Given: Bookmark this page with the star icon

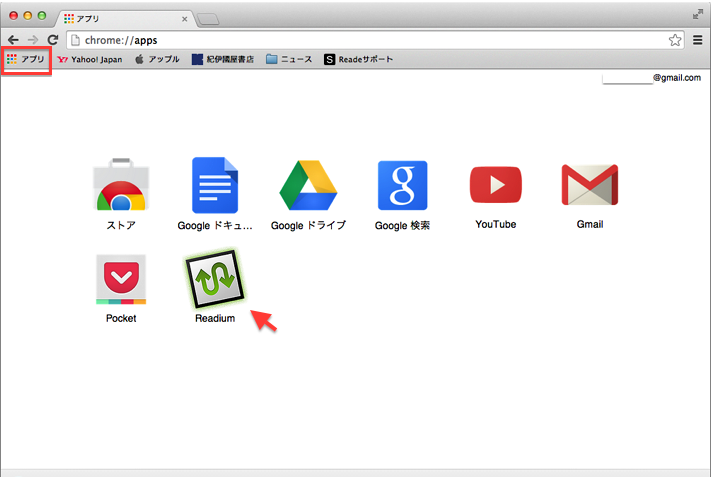Looking at the screenshot, I should click(675, 40).
